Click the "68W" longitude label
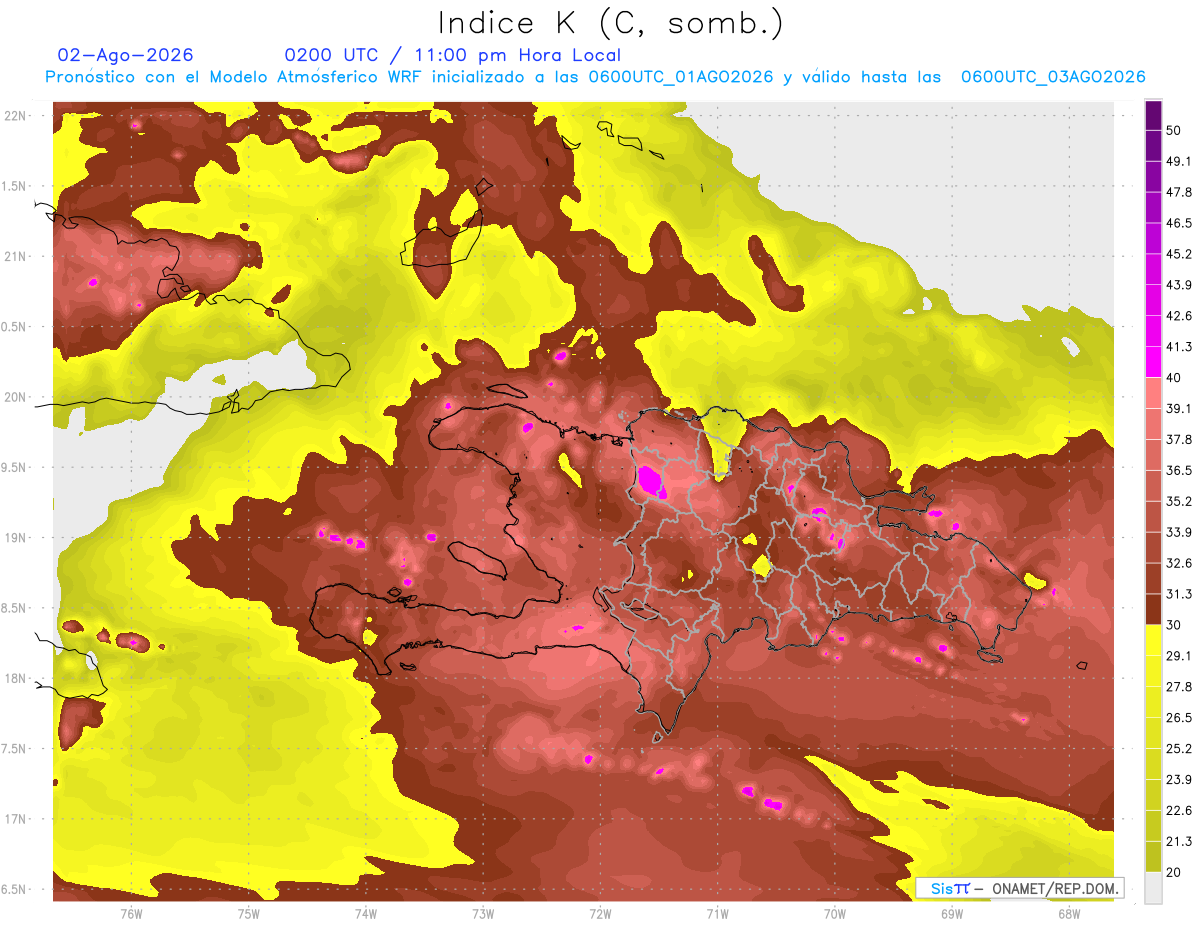This screenshot has width=1200, height=927. [x=1069, y=913]
